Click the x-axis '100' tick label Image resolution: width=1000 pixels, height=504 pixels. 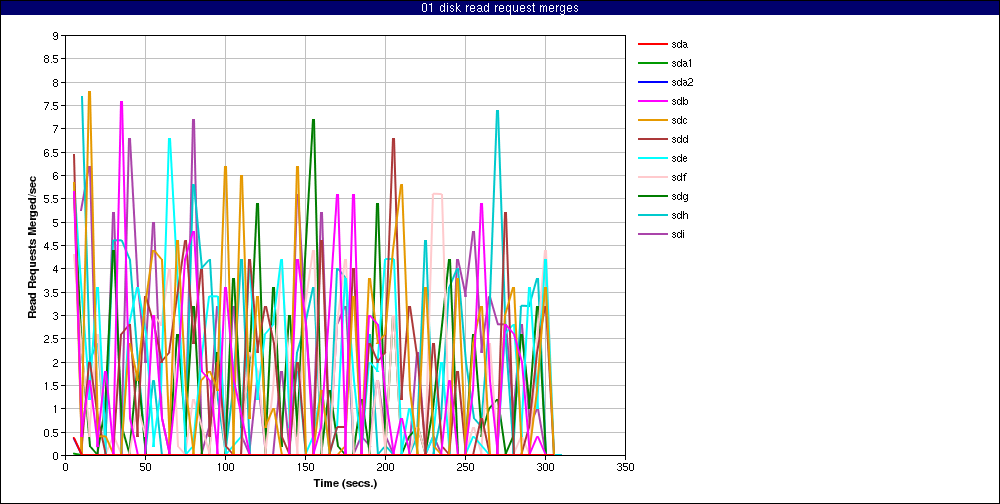pos(225,467)
